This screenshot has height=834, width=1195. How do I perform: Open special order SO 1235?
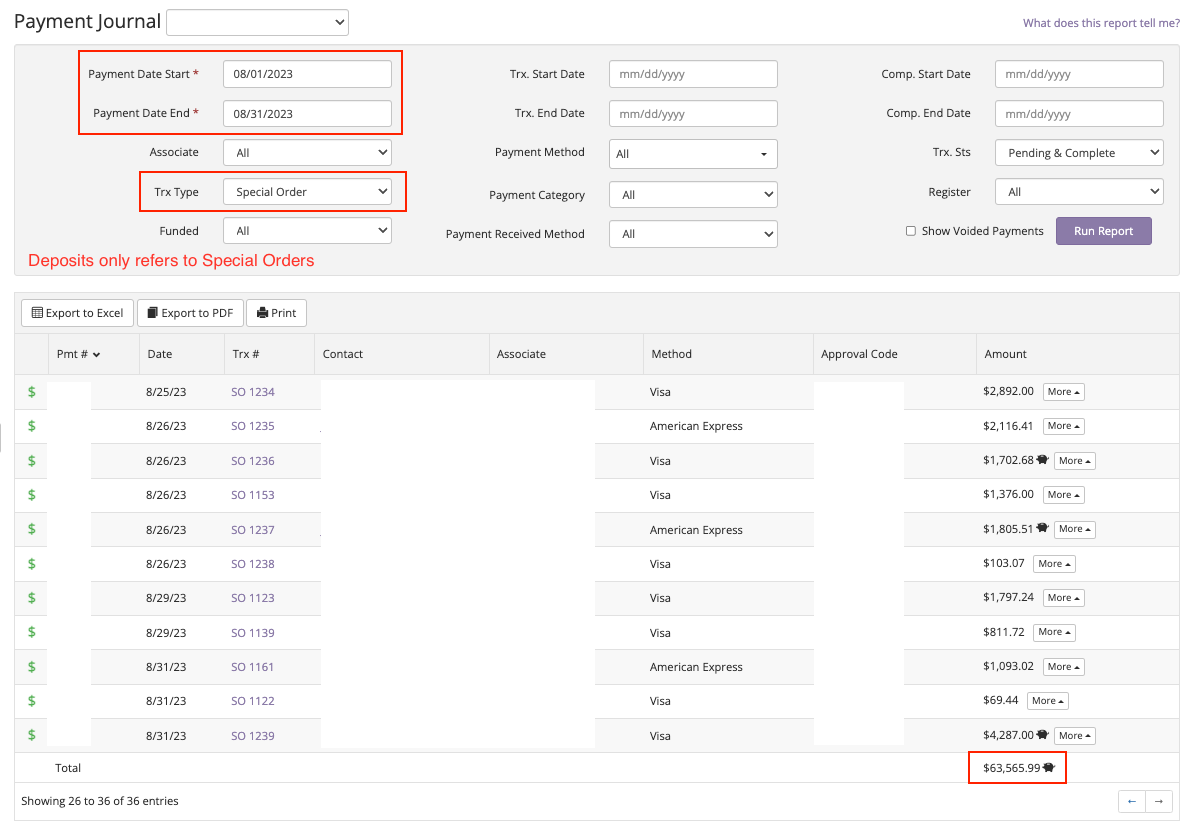point(252,425)
